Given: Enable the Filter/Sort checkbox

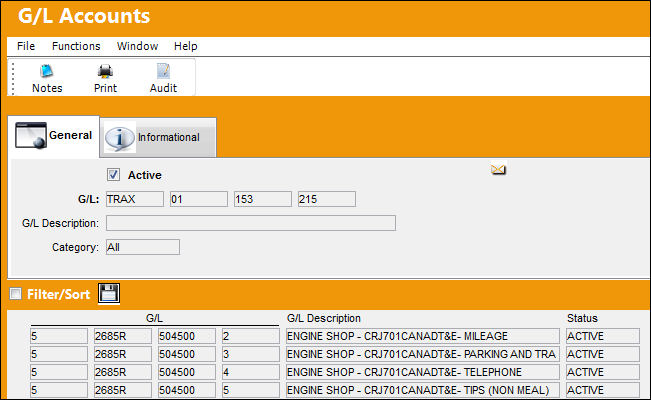Looking at the screenshot, I should (16, 294).
